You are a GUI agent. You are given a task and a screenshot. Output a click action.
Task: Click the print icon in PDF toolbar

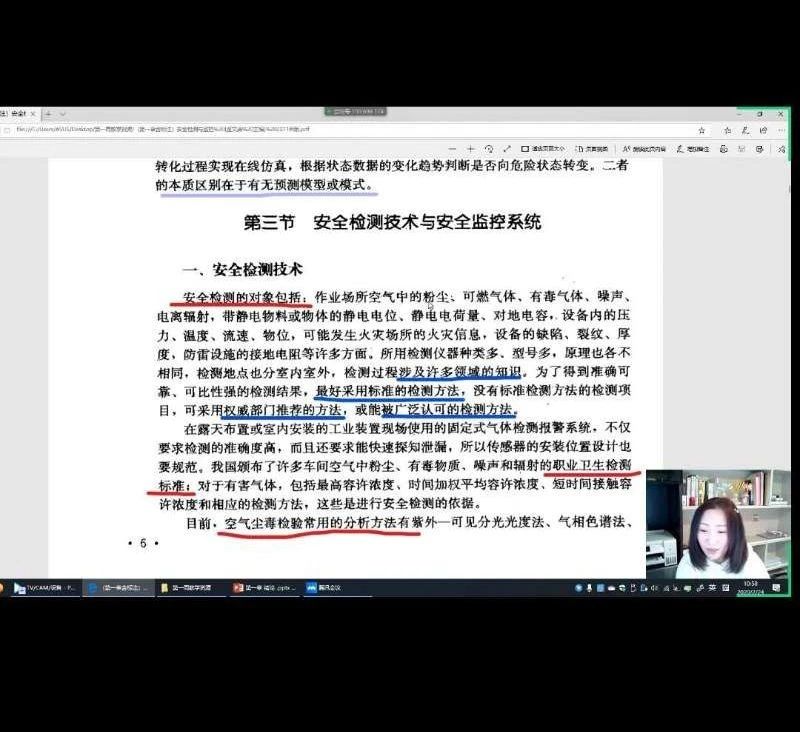pos(723,149)
